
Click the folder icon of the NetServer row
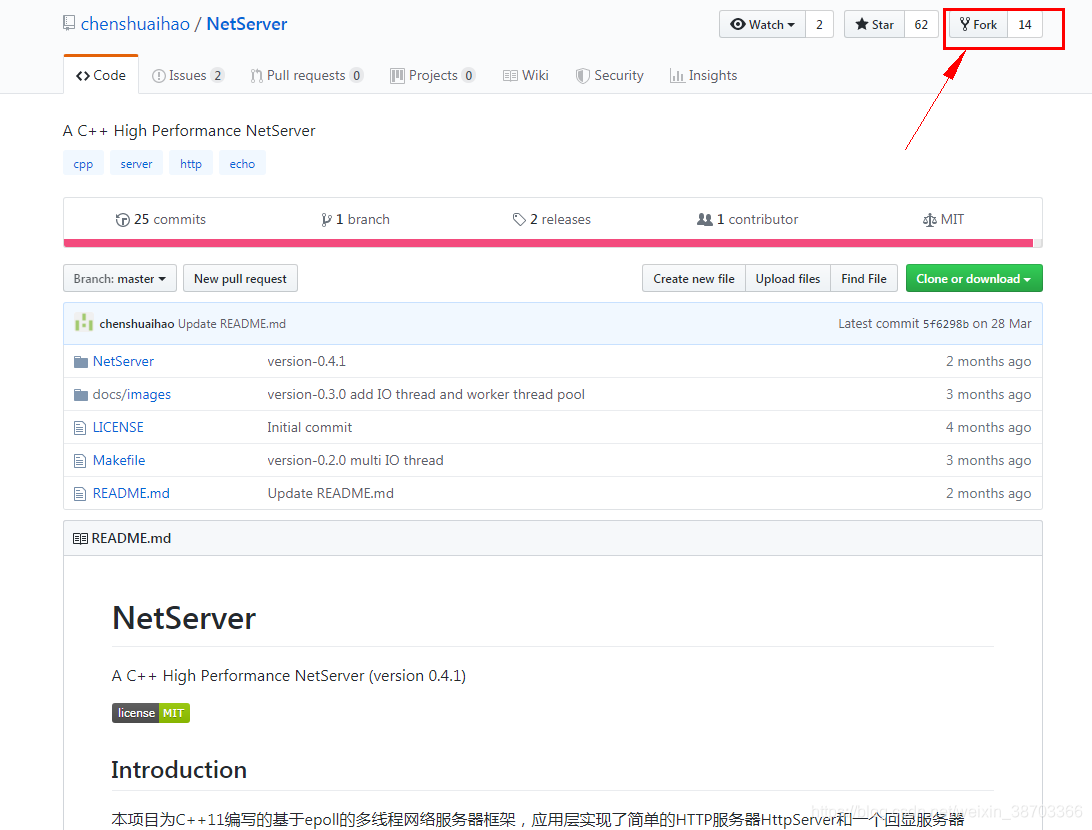click(81, 361)
